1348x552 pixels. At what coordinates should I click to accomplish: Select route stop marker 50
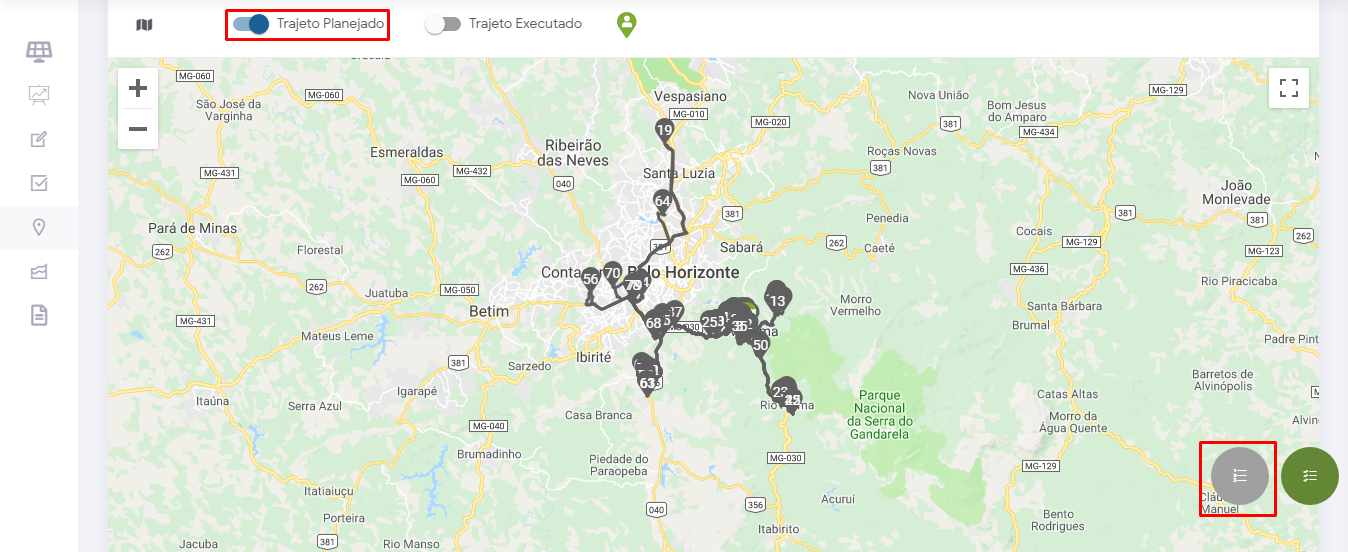coord(760,347)
